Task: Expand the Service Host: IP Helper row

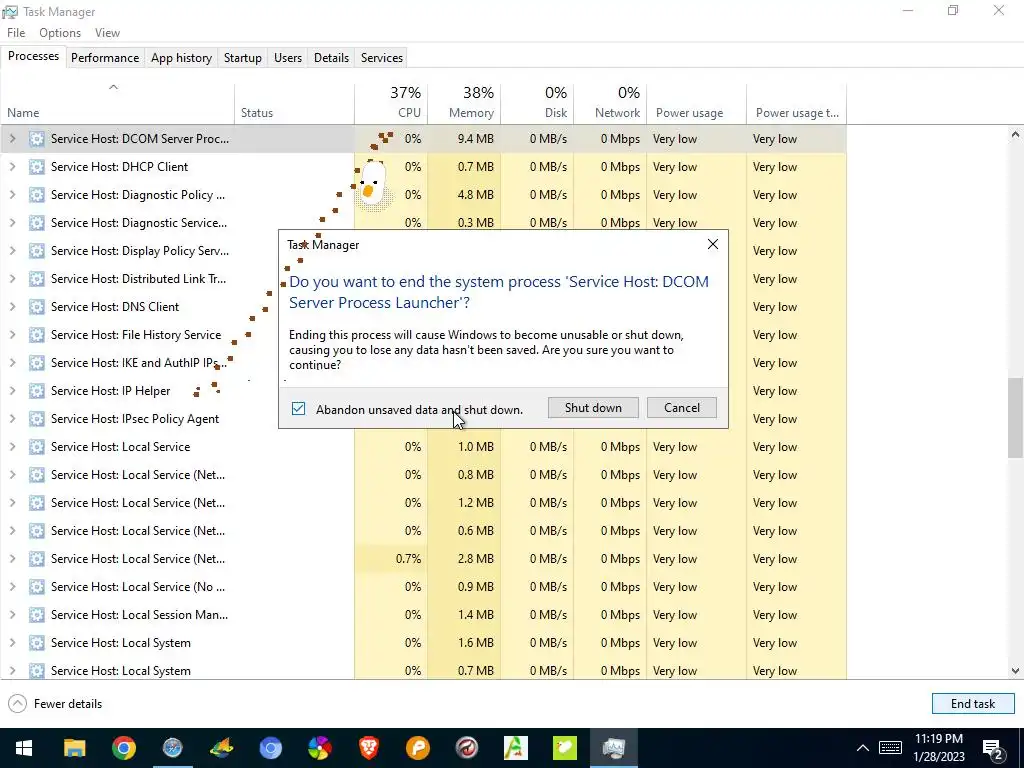Action: [12, 391]
